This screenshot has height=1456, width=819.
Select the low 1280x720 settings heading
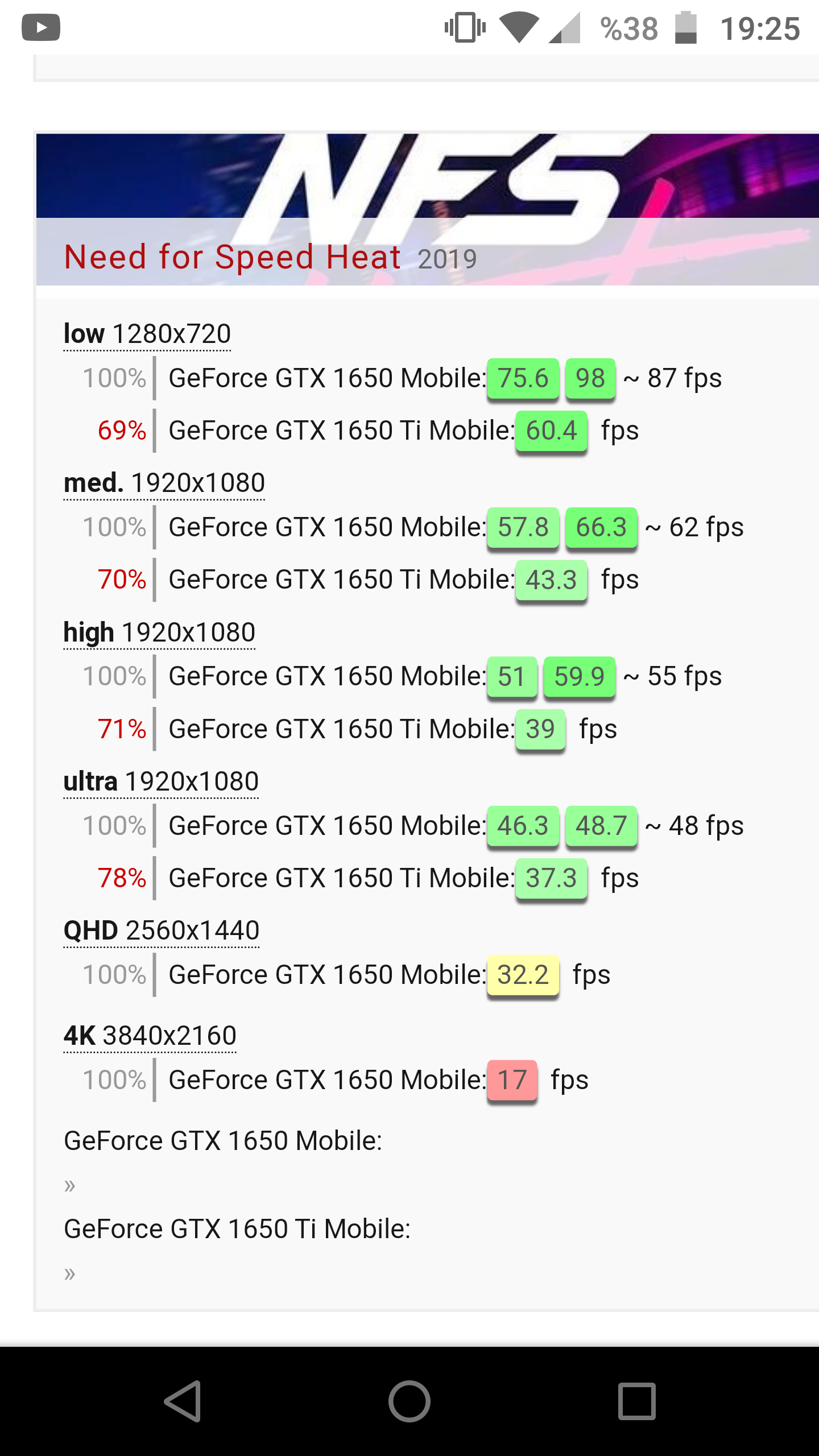[147, 334]
